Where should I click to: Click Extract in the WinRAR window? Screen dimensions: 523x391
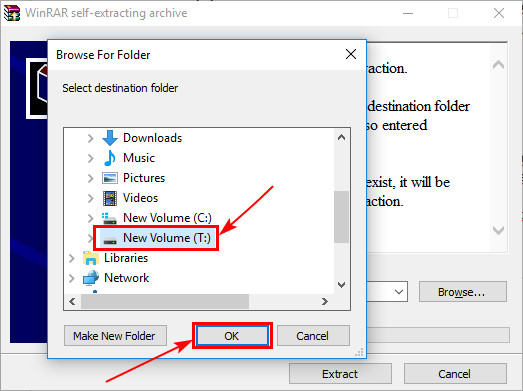(340, 374)
